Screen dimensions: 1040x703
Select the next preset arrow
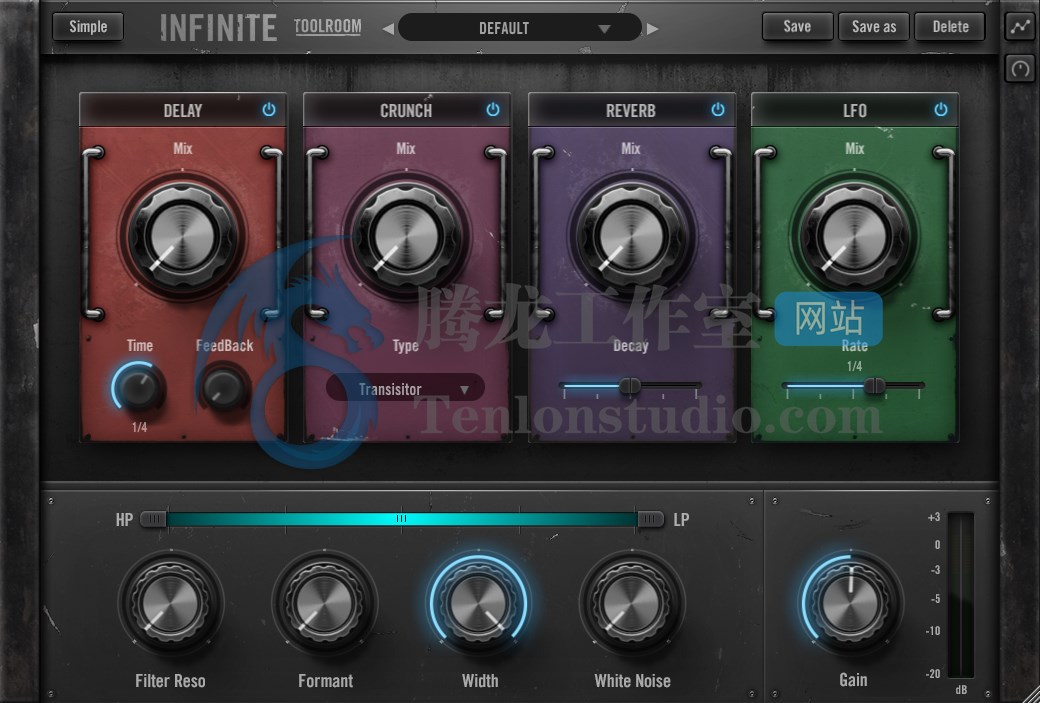click(653, 29)
